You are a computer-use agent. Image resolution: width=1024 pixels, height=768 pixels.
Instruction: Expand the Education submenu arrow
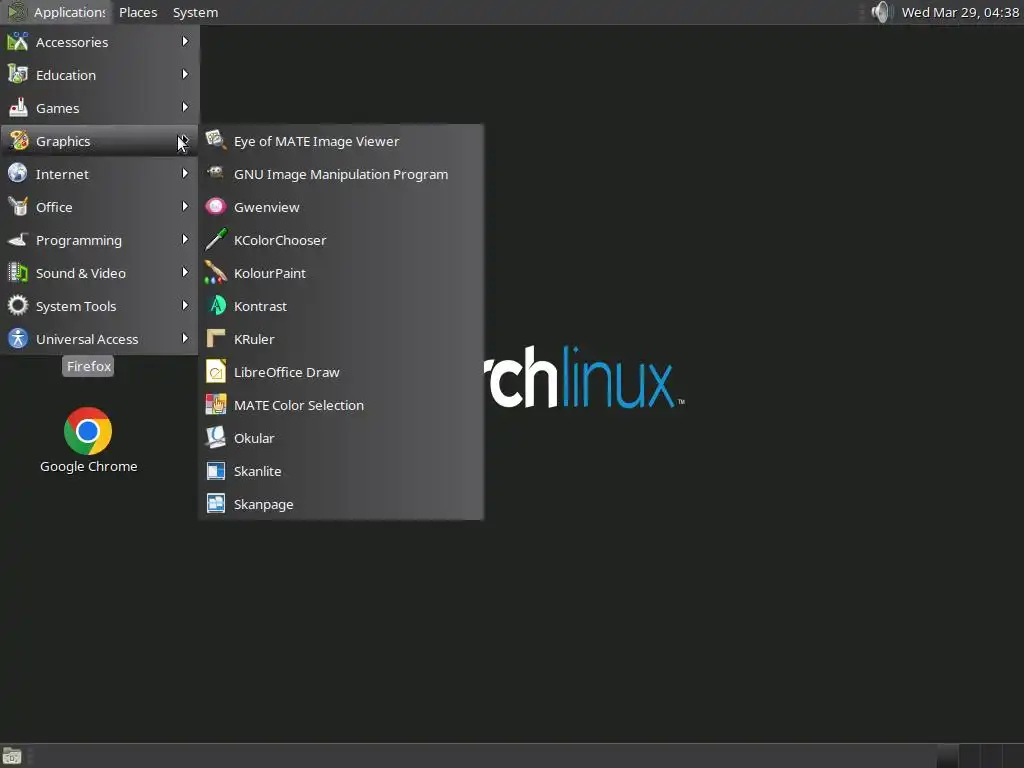185,74
